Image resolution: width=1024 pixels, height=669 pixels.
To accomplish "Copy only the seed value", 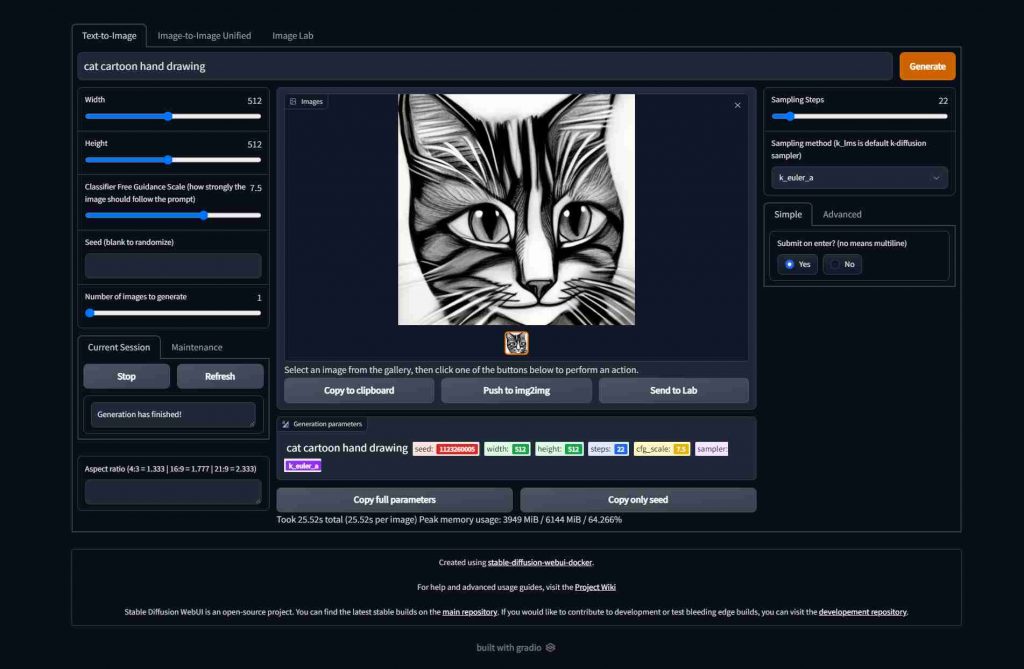I will (638, 499).
